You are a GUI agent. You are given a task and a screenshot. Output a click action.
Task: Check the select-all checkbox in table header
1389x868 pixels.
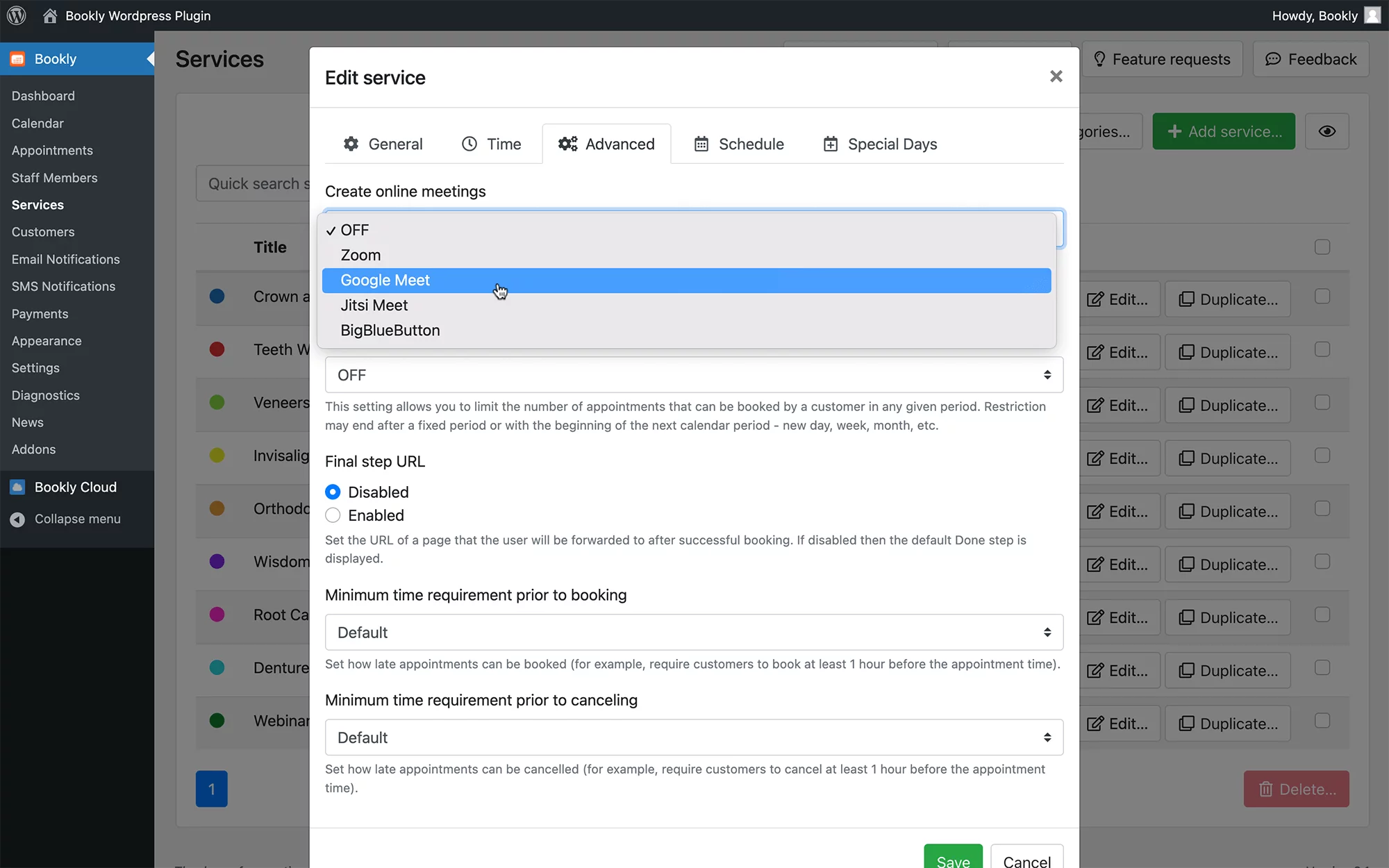click(1322, 247)
